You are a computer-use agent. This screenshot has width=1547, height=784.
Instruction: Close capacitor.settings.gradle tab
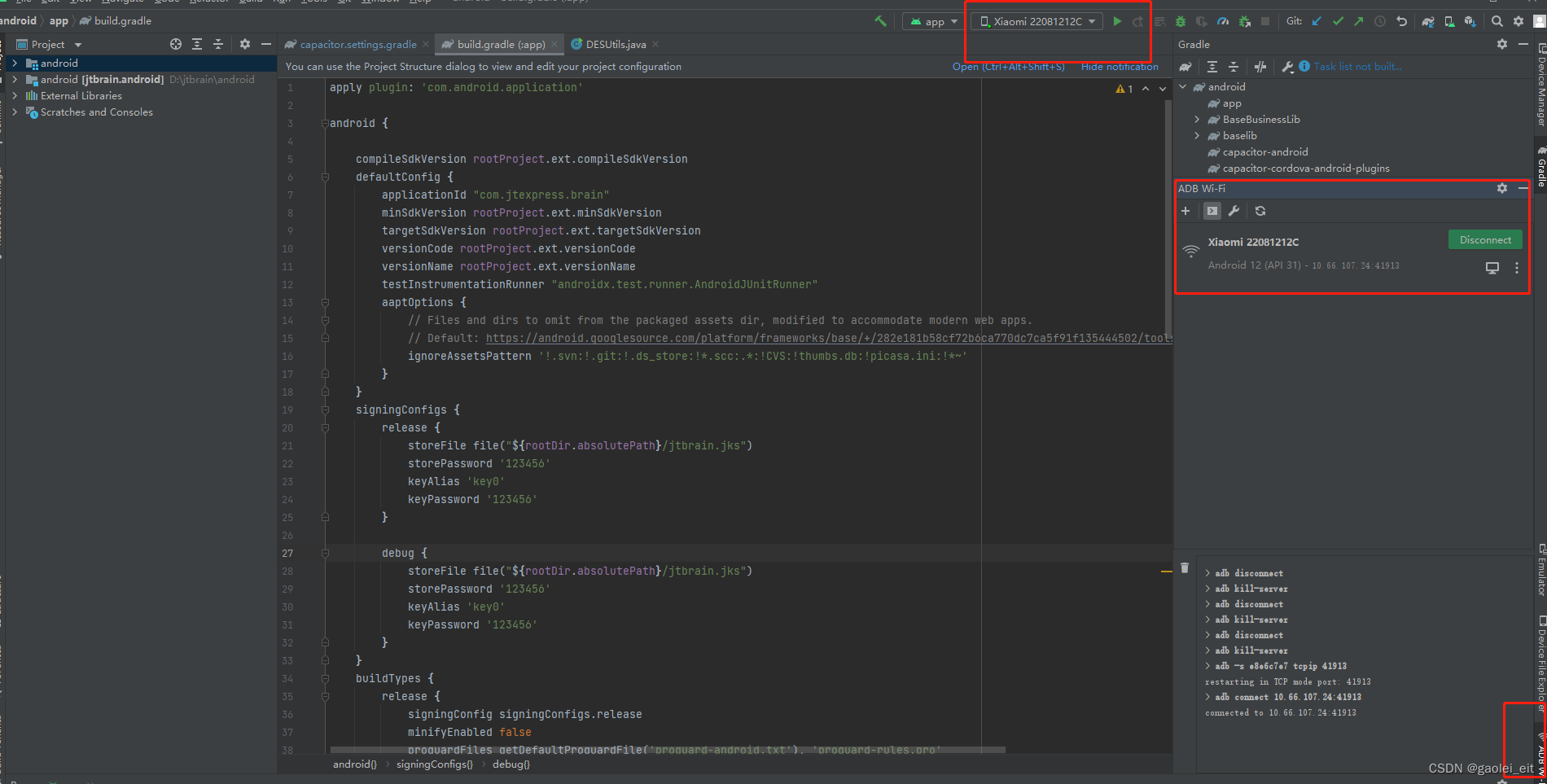click(x=426, y=44)
